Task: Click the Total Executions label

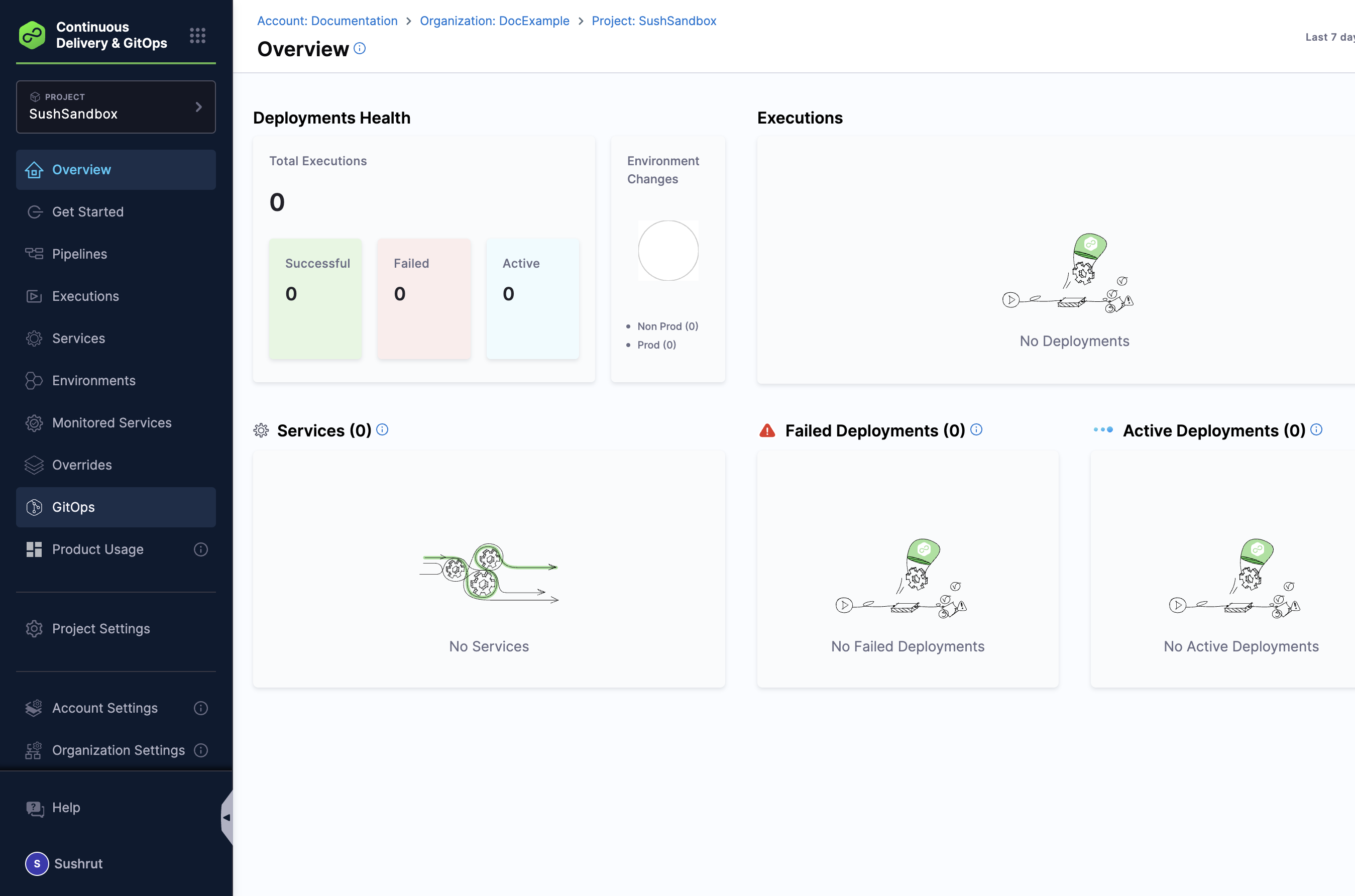Action: click(318, 161)
